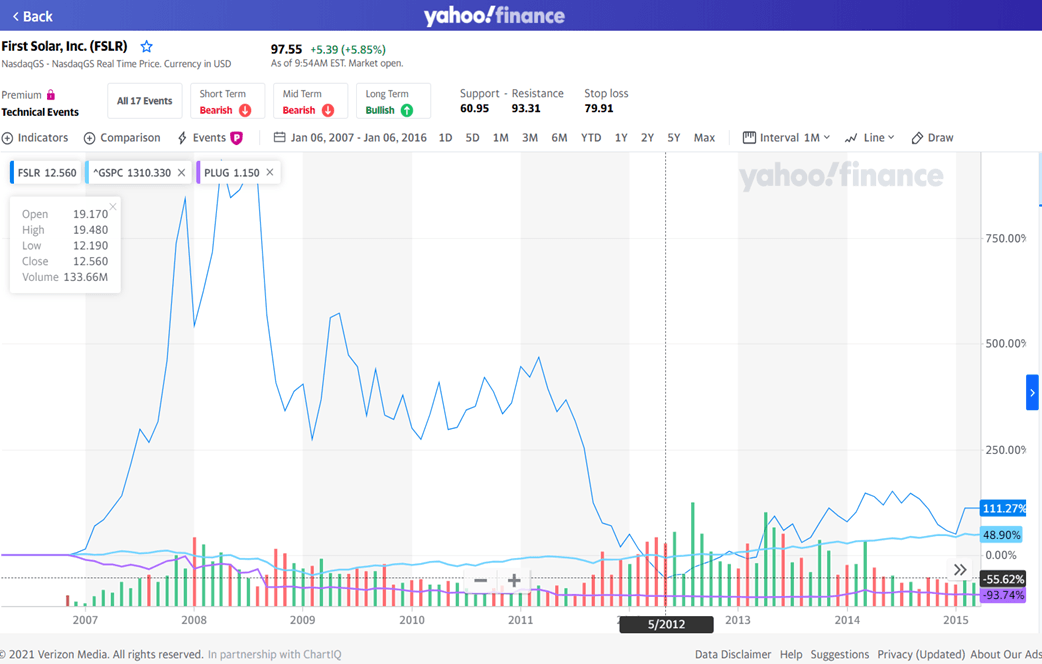The width and height of the screenshot is (1042, 664).
Task: Open the Interval 1M dropdown
Action: tap(787, 138)
